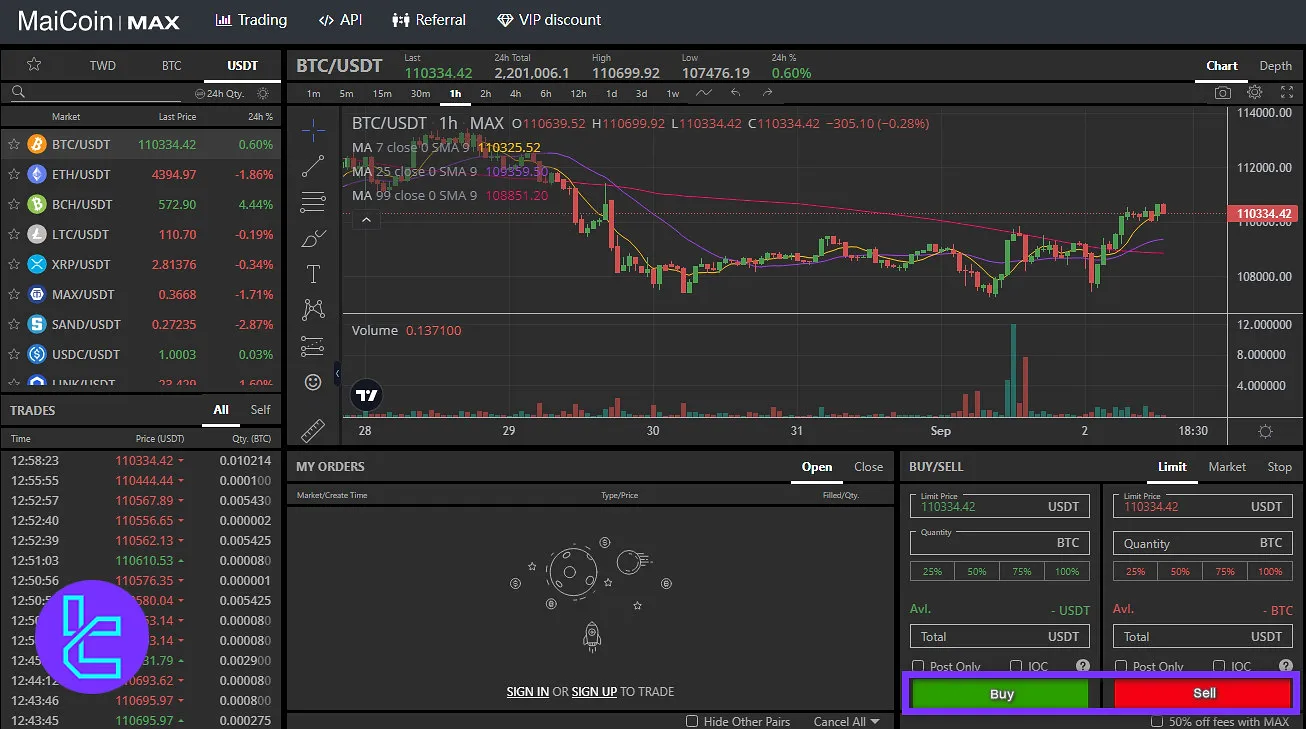Enable Post Only on buy order
Screen dimensions: 1306x729
[x=916, y=666]
